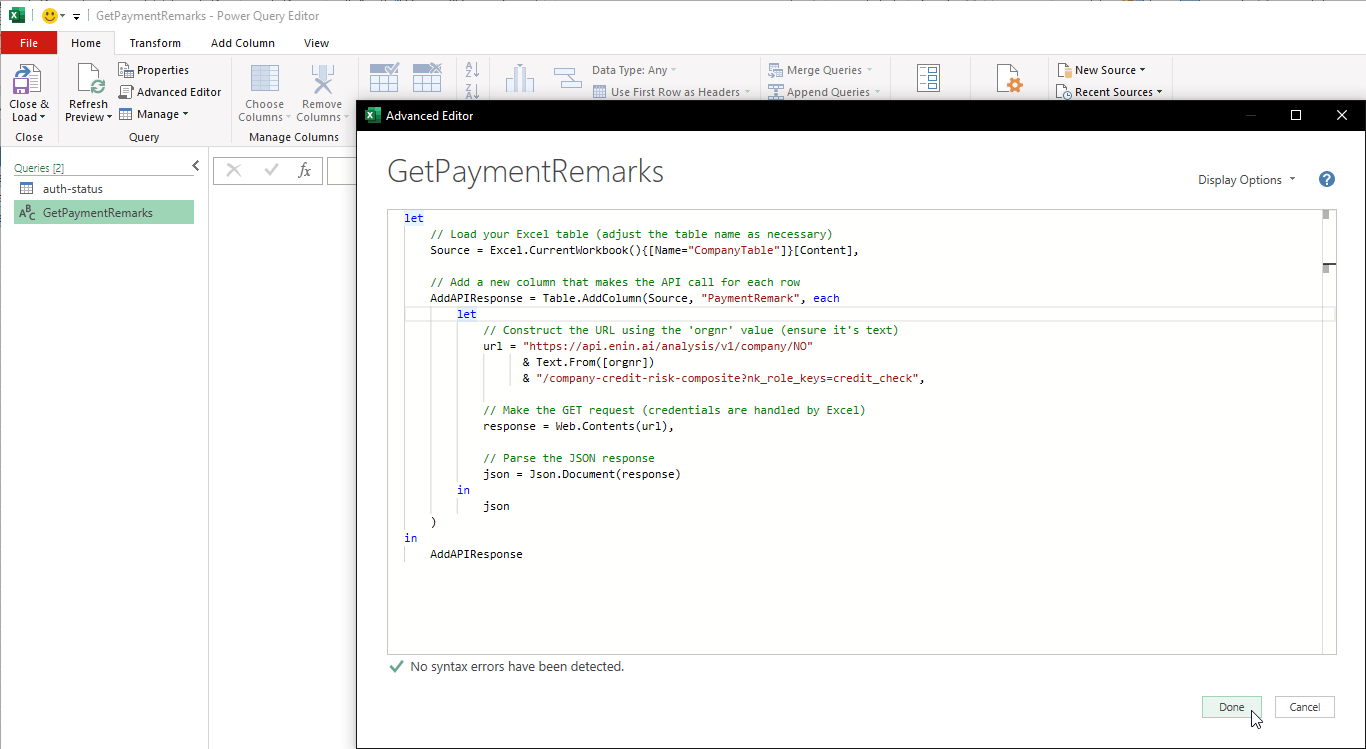Click the '& Text.From([orgnr])' line

point(588,362)
